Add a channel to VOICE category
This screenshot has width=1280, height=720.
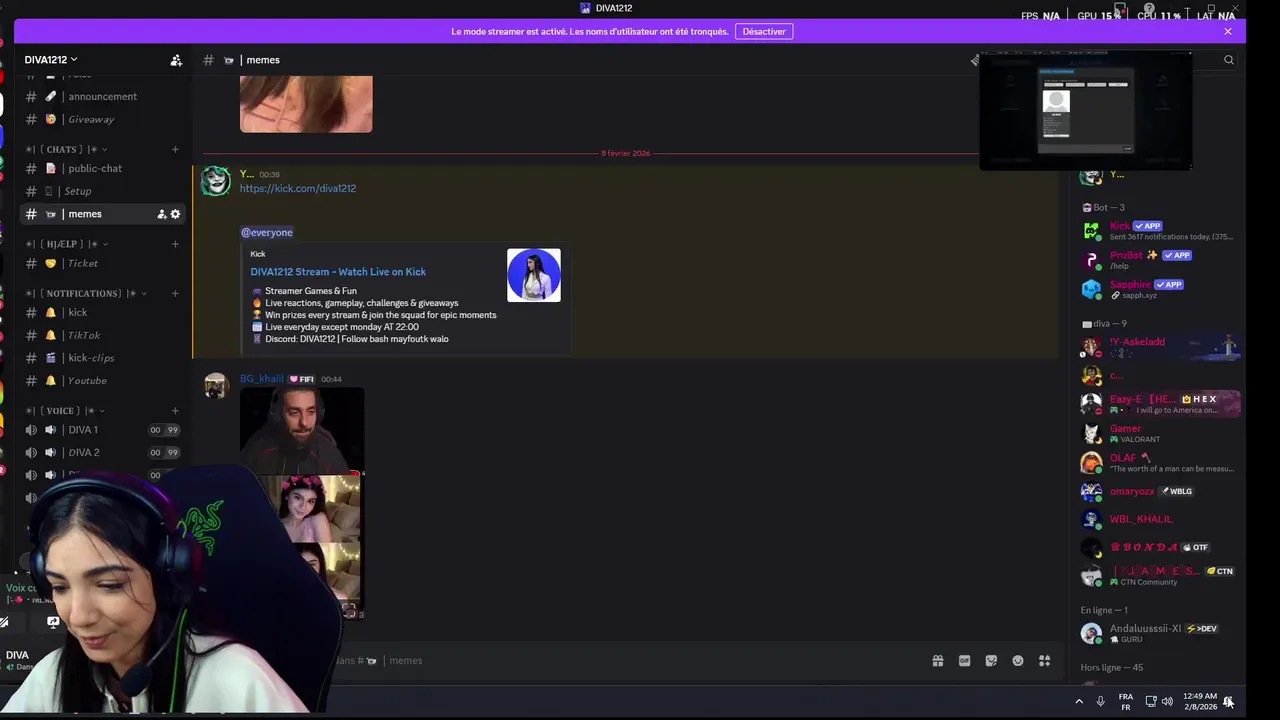pyautogui.click(x=175, y=411)
